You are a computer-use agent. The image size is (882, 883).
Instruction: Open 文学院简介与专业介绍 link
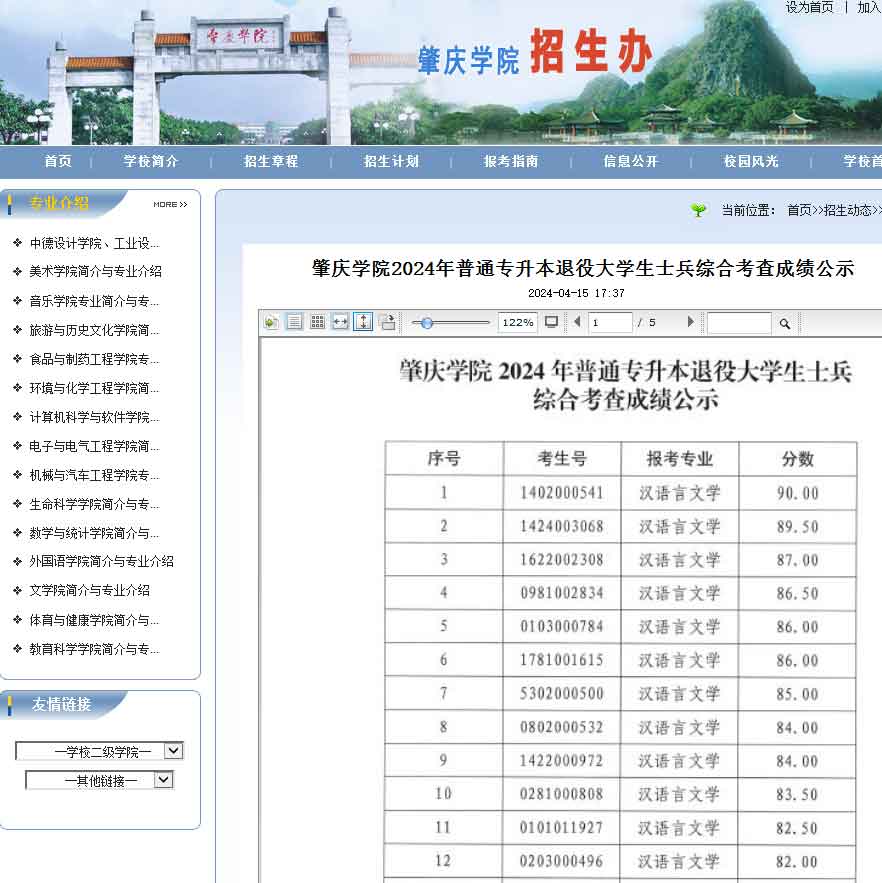pyautogui.click(x=90, y=591)
